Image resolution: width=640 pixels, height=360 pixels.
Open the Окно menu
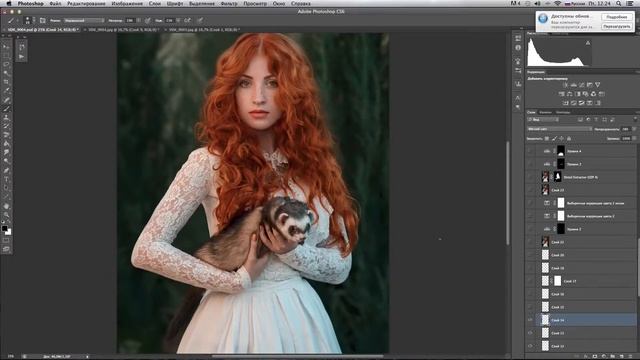point(279,3)
